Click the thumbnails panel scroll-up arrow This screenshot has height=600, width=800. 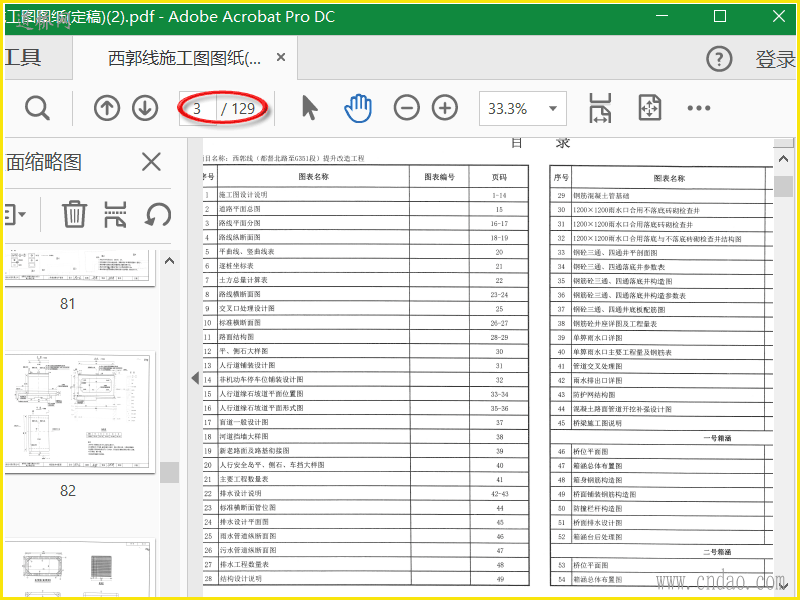(169, 261)
